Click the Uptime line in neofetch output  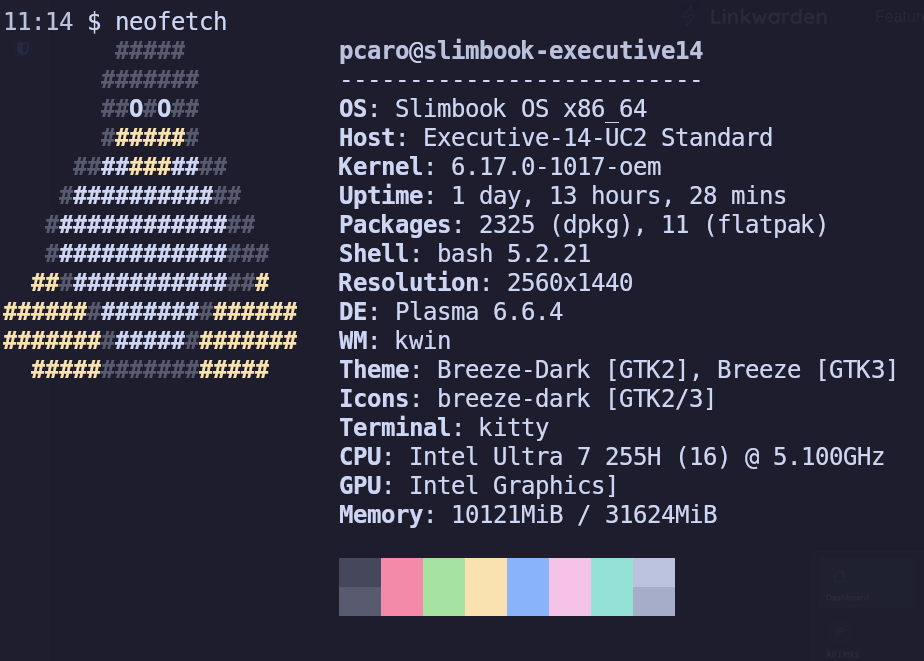[x=562, y=196]
